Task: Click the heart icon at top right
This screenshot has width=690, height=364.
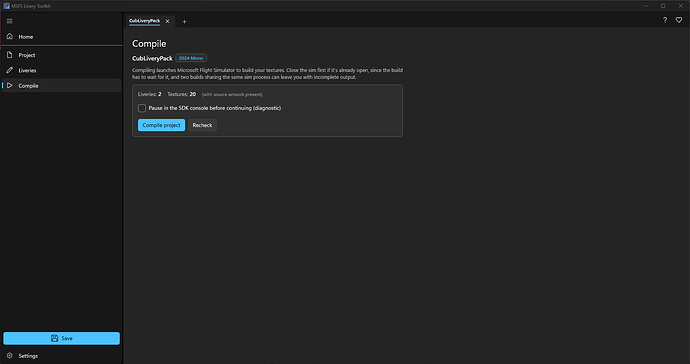Action: point(679,20)
